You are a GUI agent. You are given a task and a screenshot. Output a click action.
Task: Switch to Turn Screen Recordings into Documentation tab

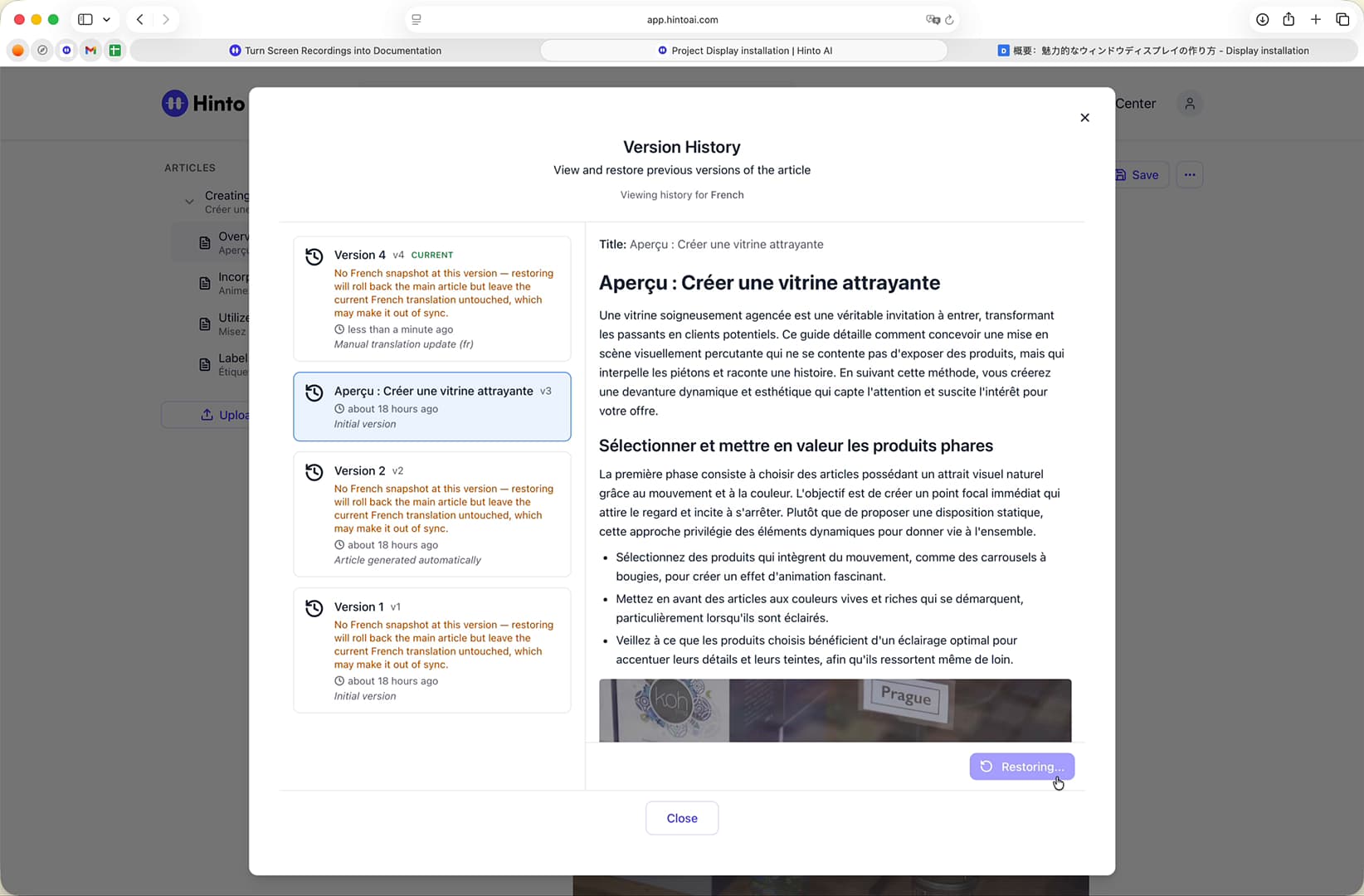(x=335, y=51)
